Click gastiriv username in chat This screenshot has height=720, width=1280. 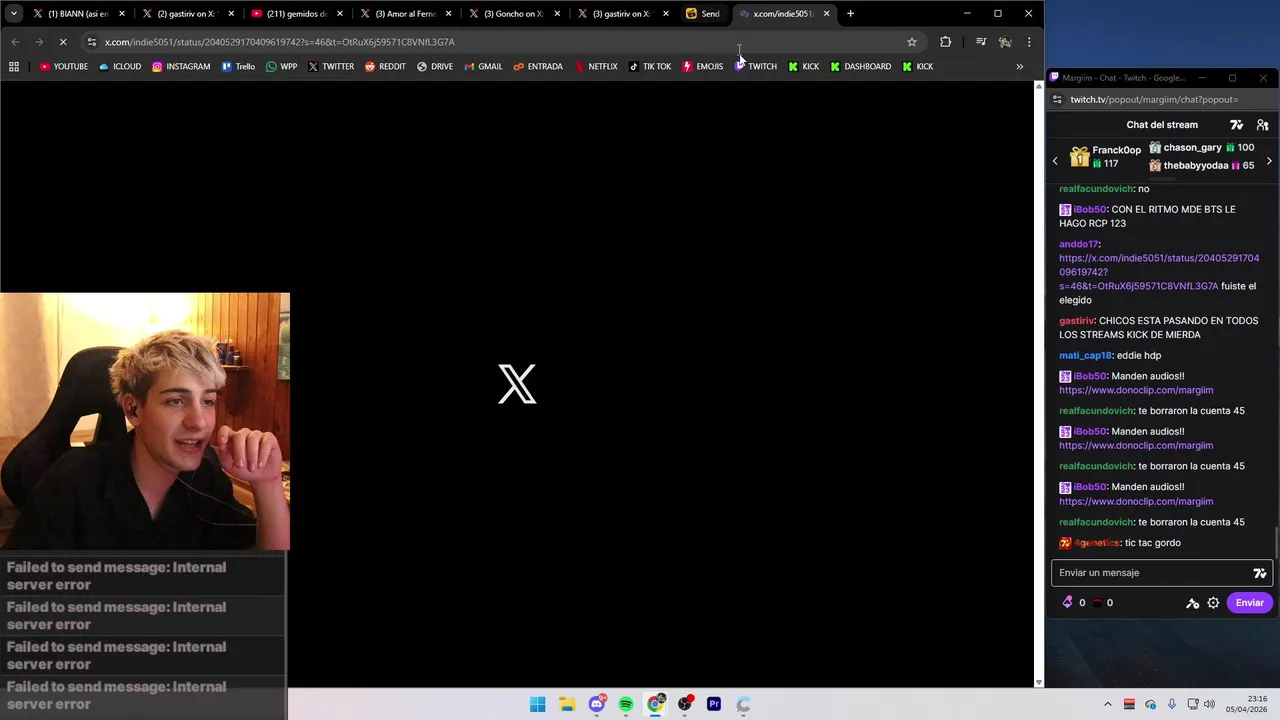pos(1076,321)
